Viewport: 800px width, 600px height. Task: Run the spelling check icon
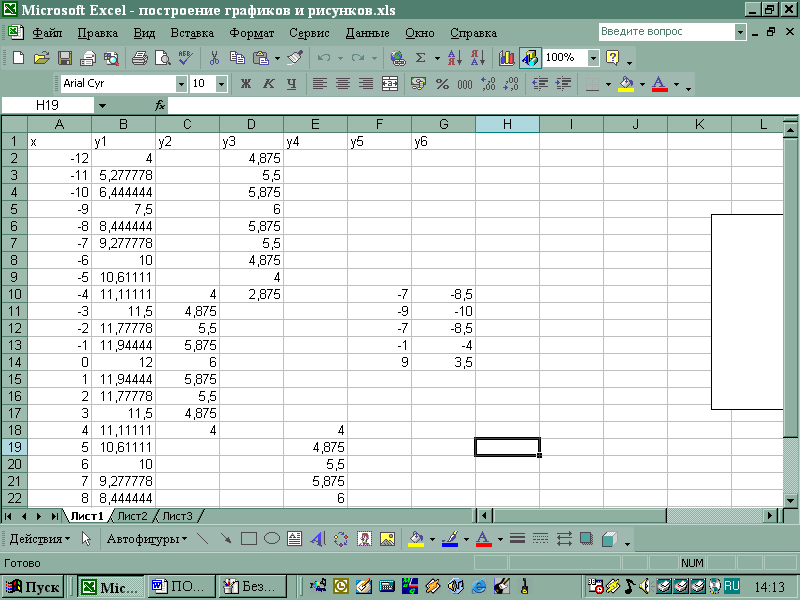click(186, 58)
